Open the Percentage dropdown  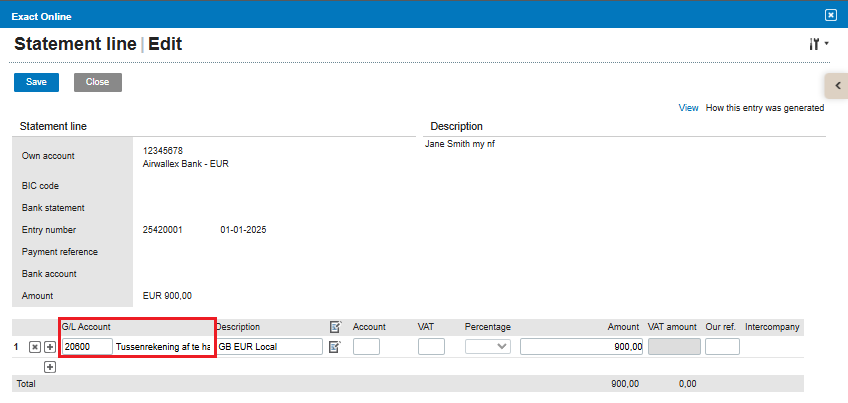488,347
